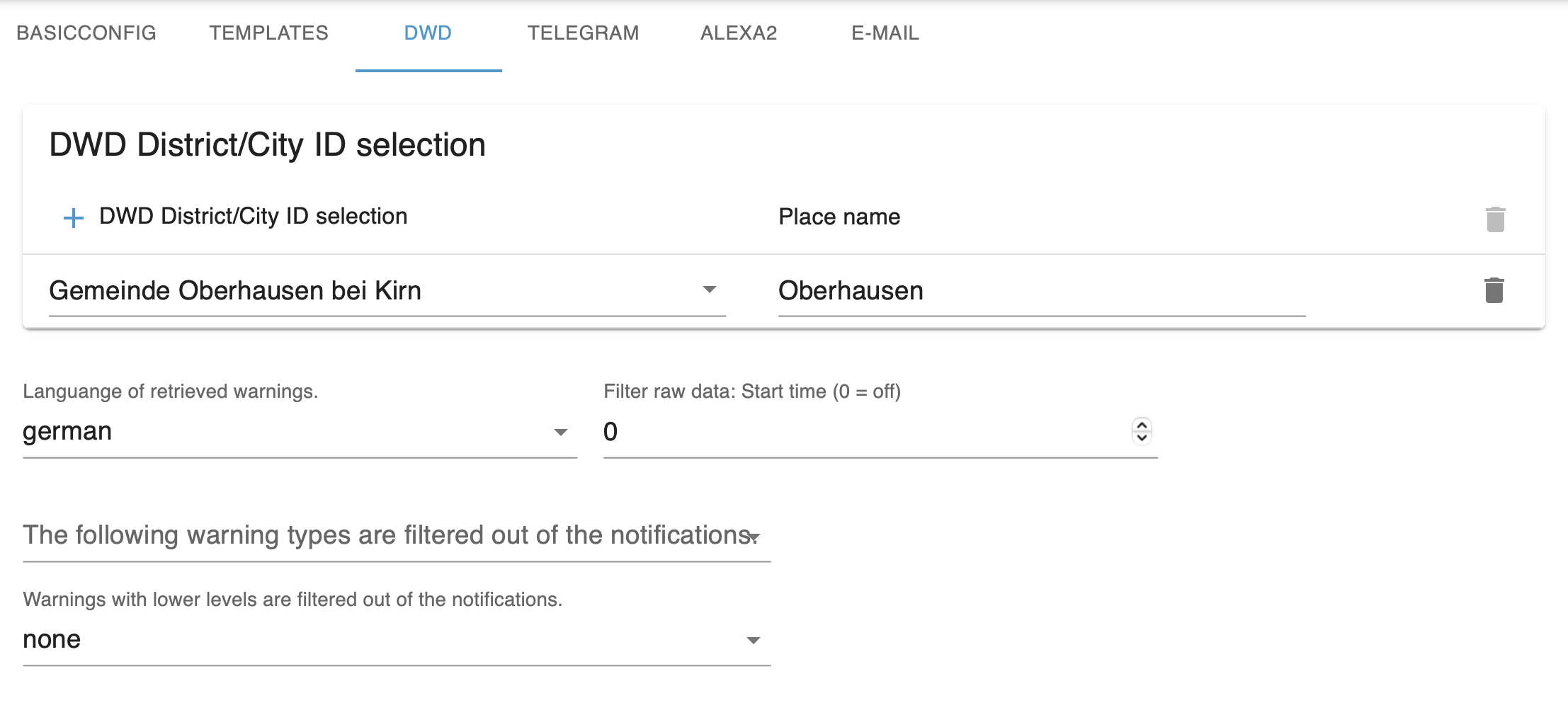This screenshot has width=1568, height=715.
Task: Click the Place name field containing Oberhausen
Action: pos(1042,291)
